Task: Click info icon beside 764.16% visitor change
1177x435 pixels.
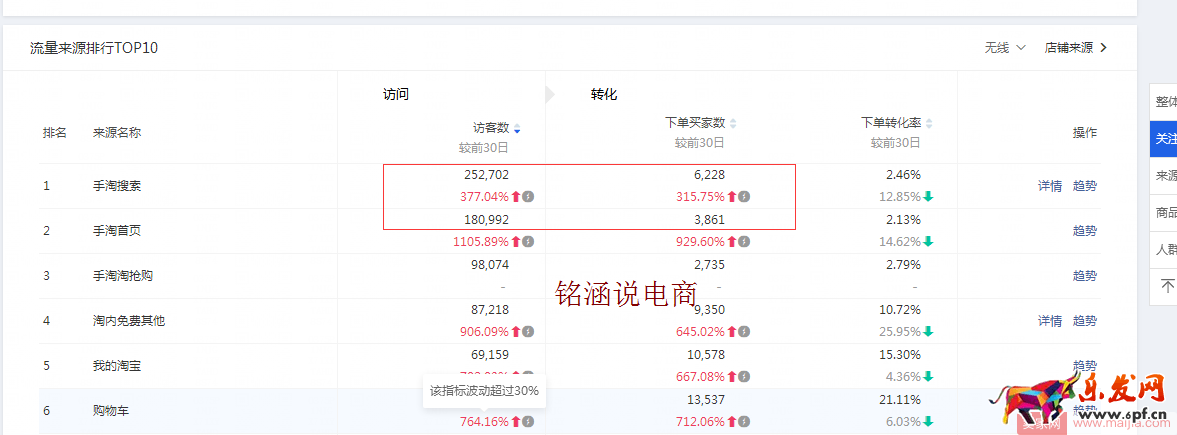Action: click(x=528, y=422)
